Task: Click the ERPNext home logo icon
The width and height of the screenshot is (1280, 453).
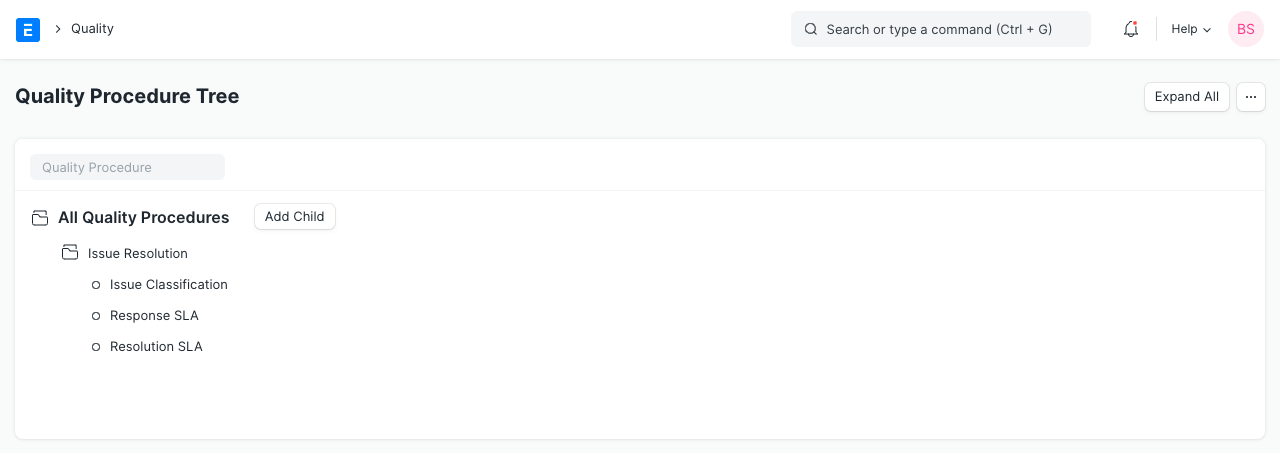Action: 28,29
